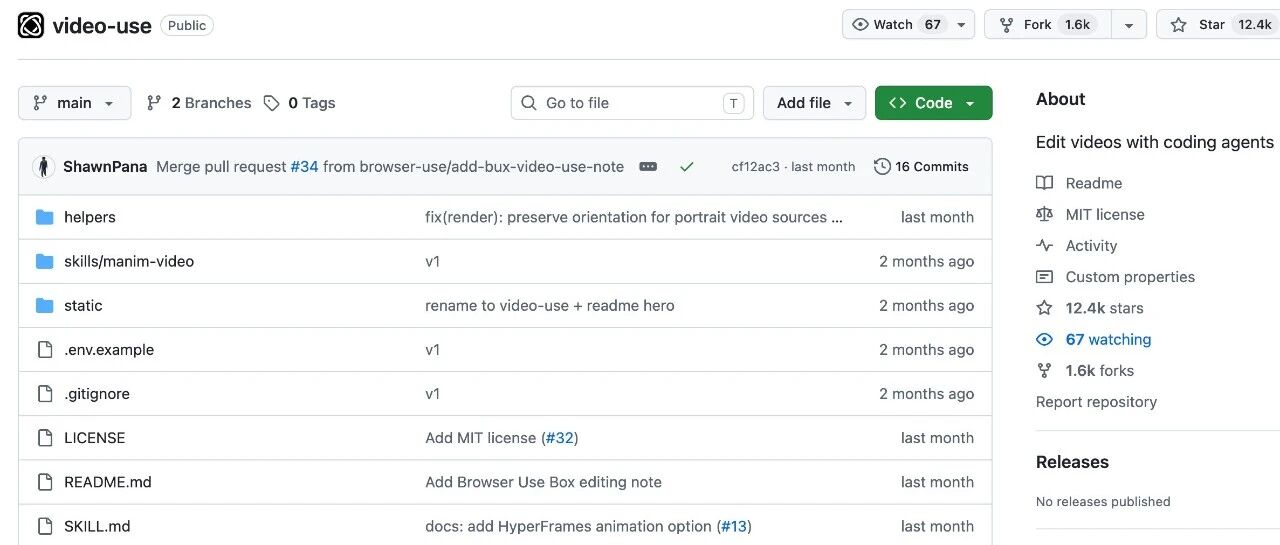This screenshot has height=545, width=1280.
Task: View 1.6k forks link
Action: [x=1085, y=370]
